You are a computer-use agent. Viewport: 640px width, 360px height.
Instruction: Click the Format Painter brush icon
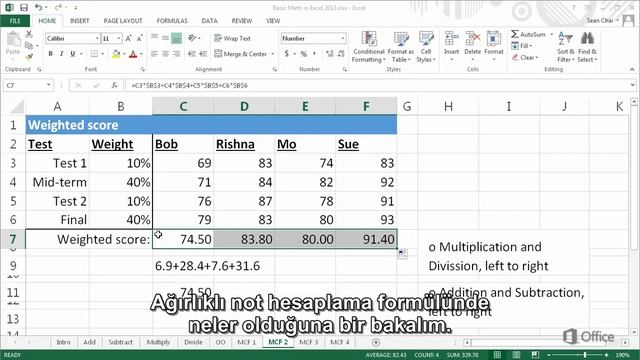coord(29,56)
